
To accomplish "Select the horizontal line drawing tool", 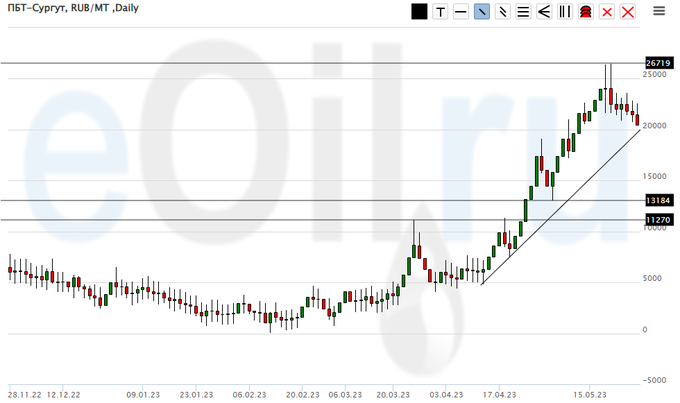I will coord(460,12).
